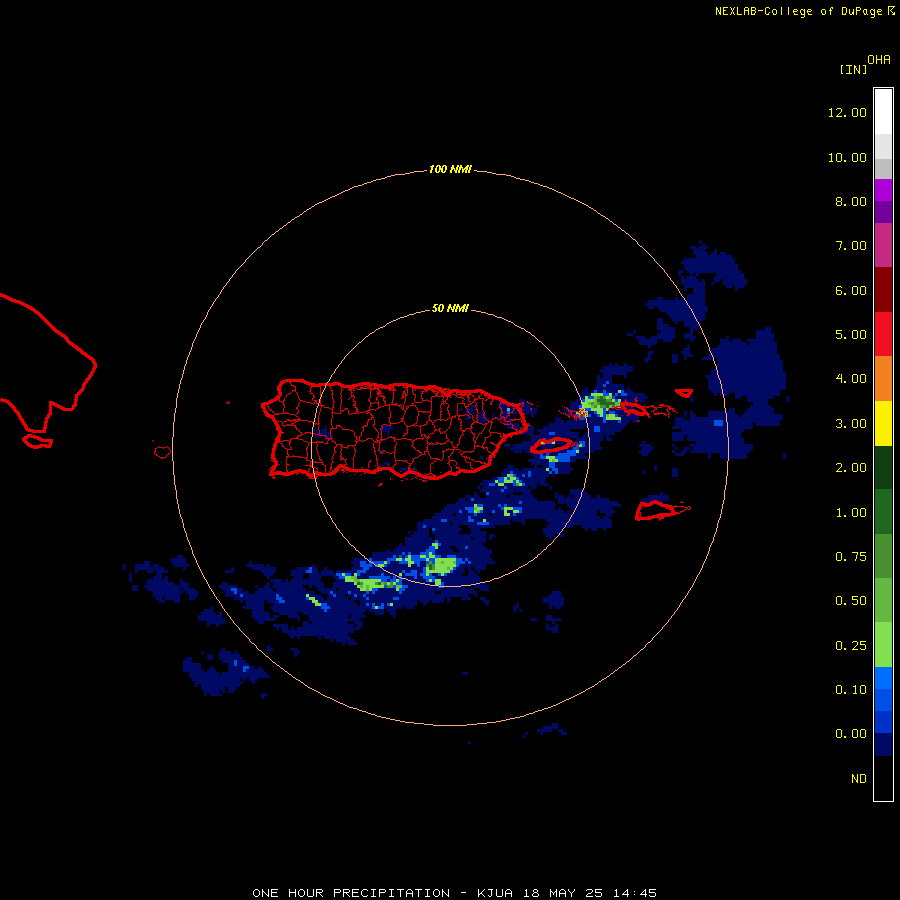Click the OHA product label
The image size is (900, 900).
tap(879, 60)
